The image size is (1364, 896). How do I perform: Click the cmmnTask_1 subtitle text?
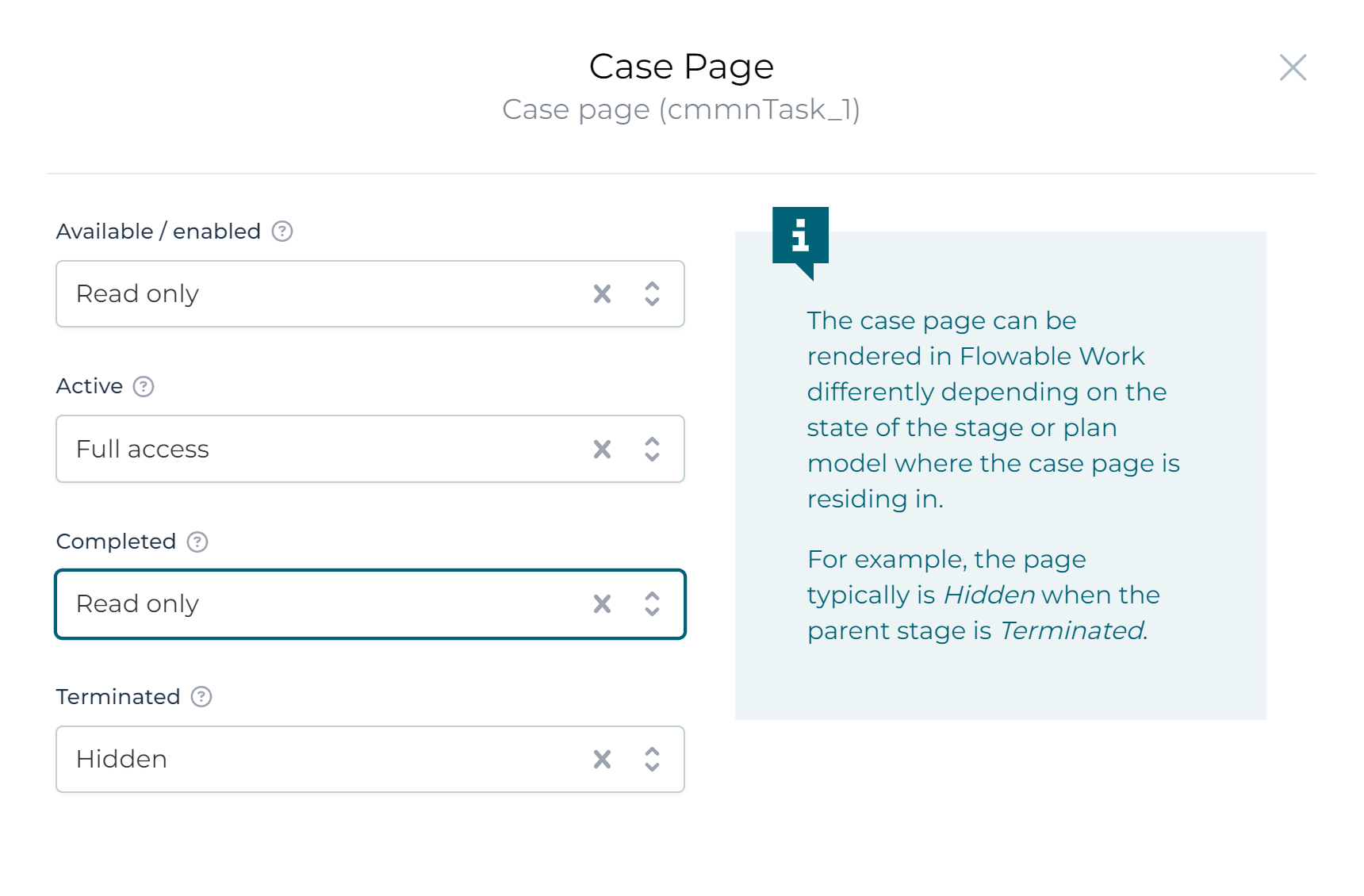coord(682,110)
